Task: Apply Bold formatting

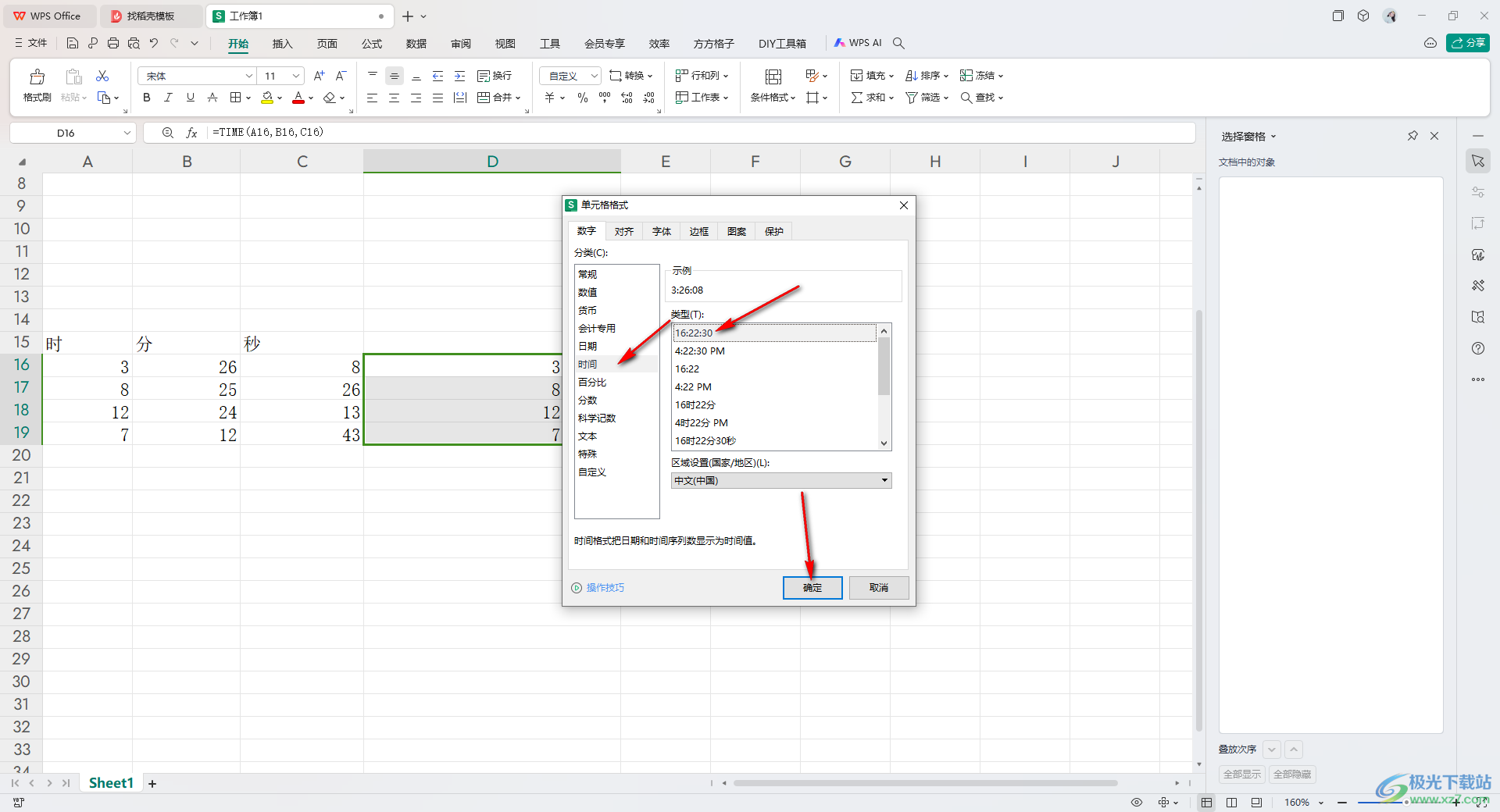Action: click(x=147, y=98)
